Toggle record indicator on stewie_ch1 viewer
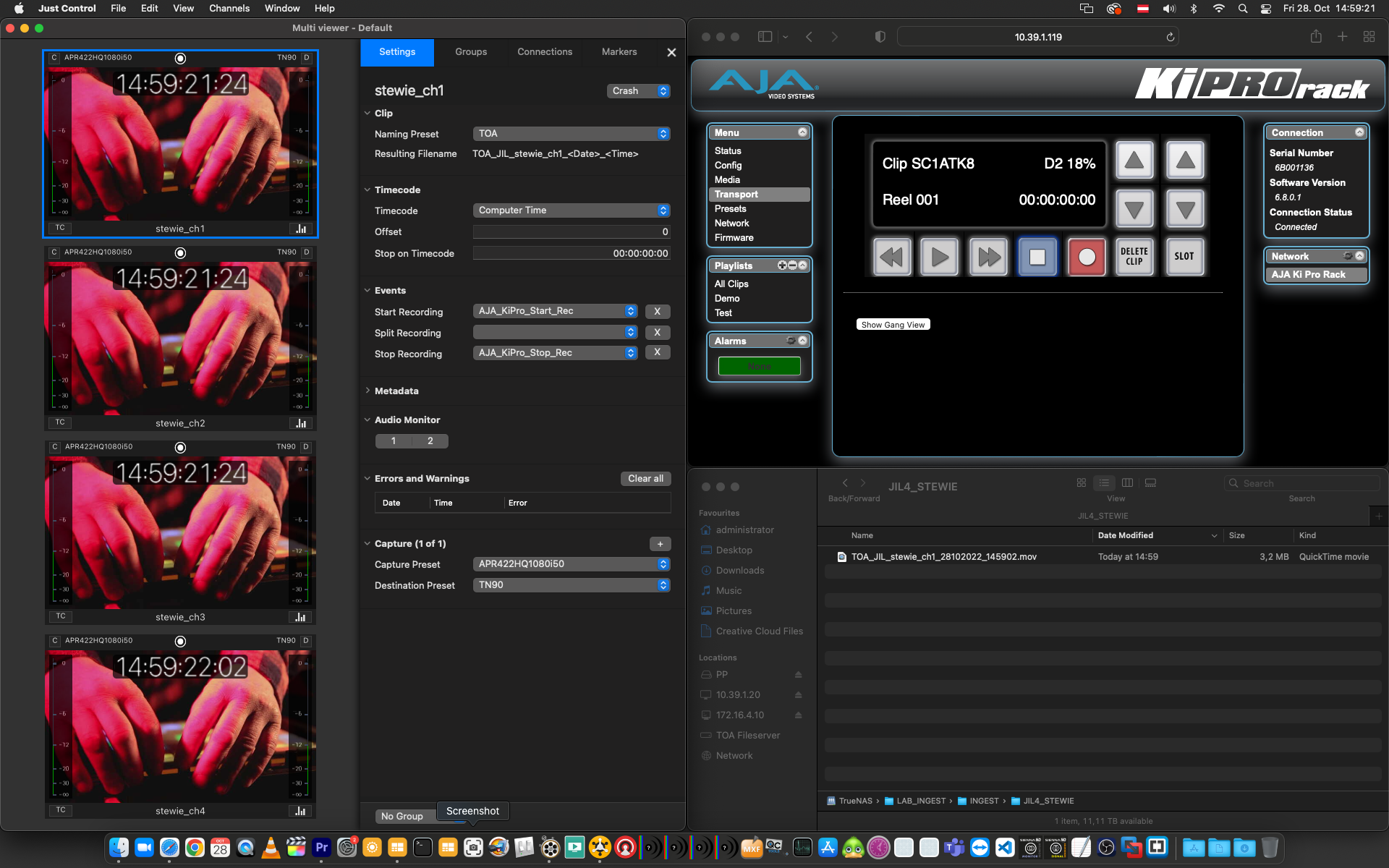 181,58
